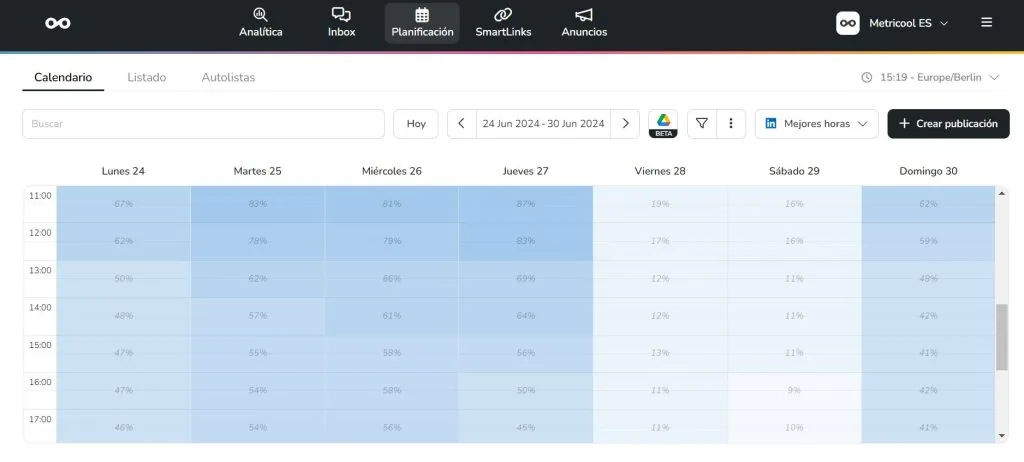Open the 24 Jun 2024 - 30 Jun 2024 date picker

tap(543, 124)
